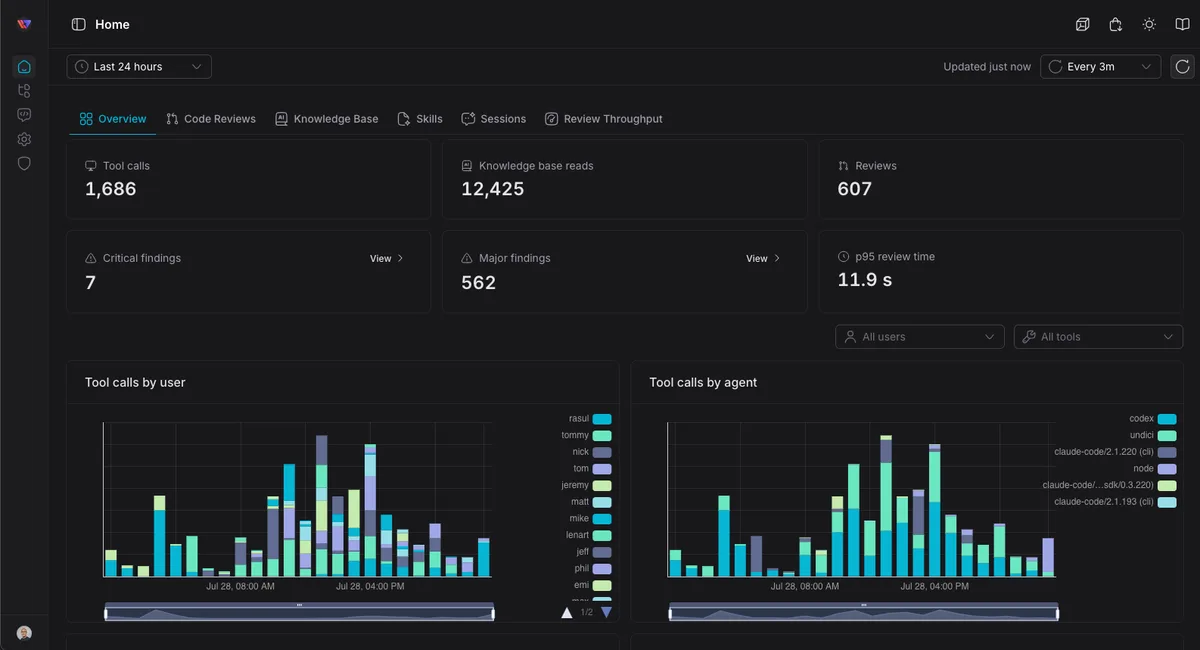Click the Reviews value 607

coord(855,189)
